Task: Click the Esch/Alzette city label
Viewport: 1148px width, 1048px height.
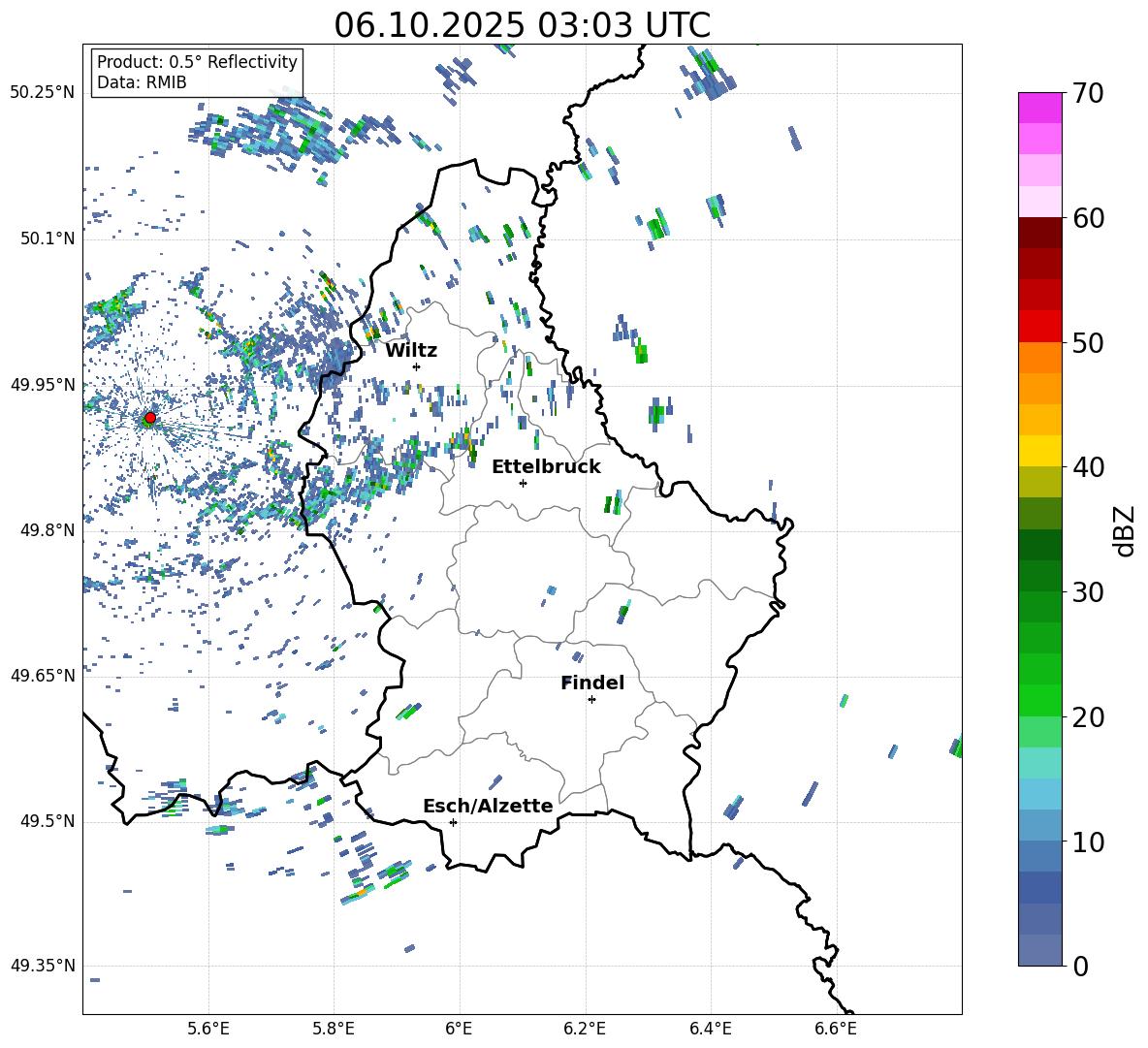Action: point(488,806)
